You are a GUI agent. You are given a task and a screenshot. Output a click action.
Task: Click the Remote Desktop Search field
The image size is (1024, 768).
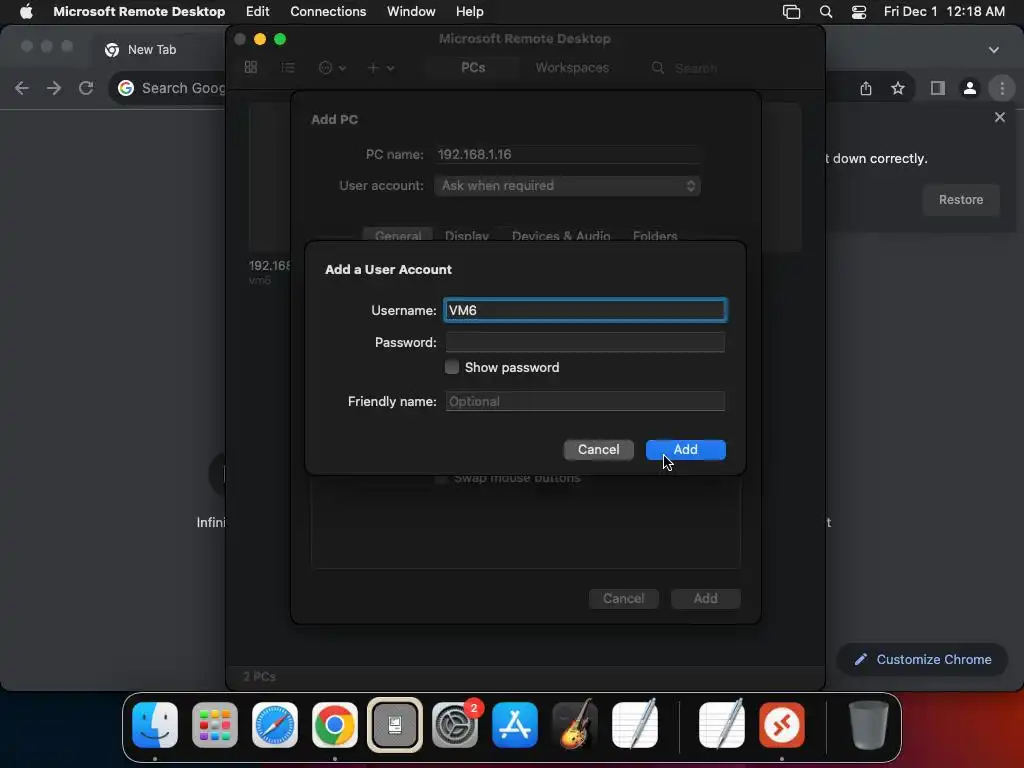pos(696,68)
